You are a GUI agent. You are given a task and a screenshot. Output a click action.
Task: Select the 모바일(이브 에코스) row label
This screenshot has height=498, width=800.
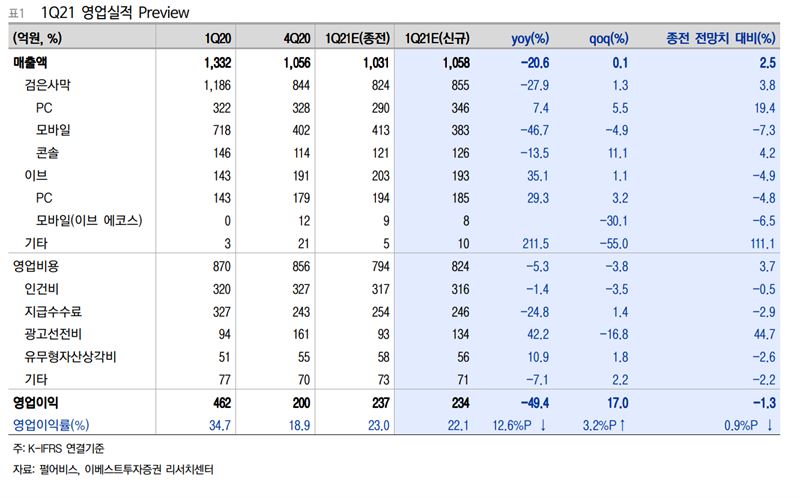click(x=89, y=220)
